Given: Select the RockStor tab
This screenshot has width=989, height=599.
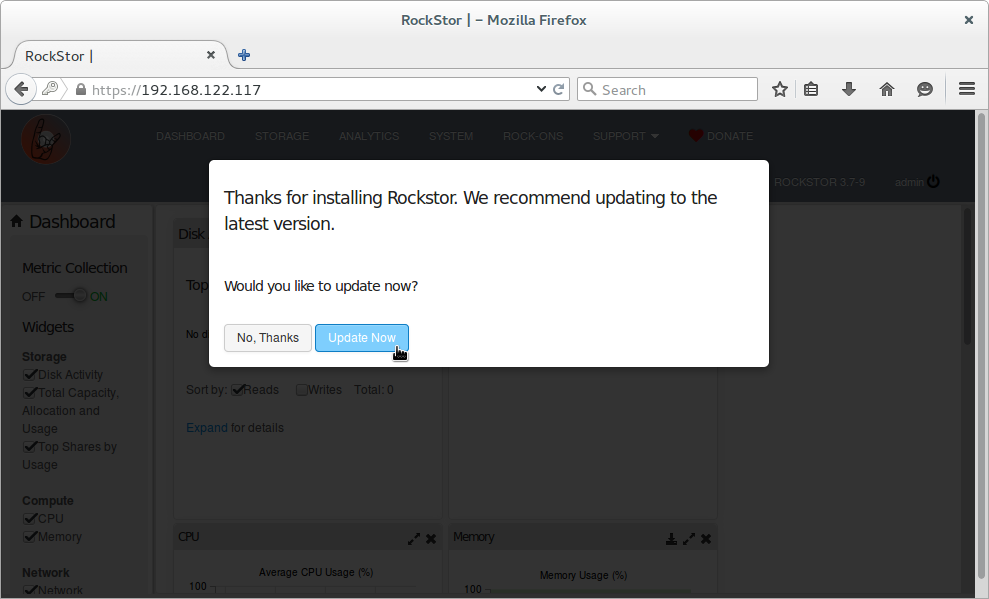Looking at the screenshot, I should 120,55.
